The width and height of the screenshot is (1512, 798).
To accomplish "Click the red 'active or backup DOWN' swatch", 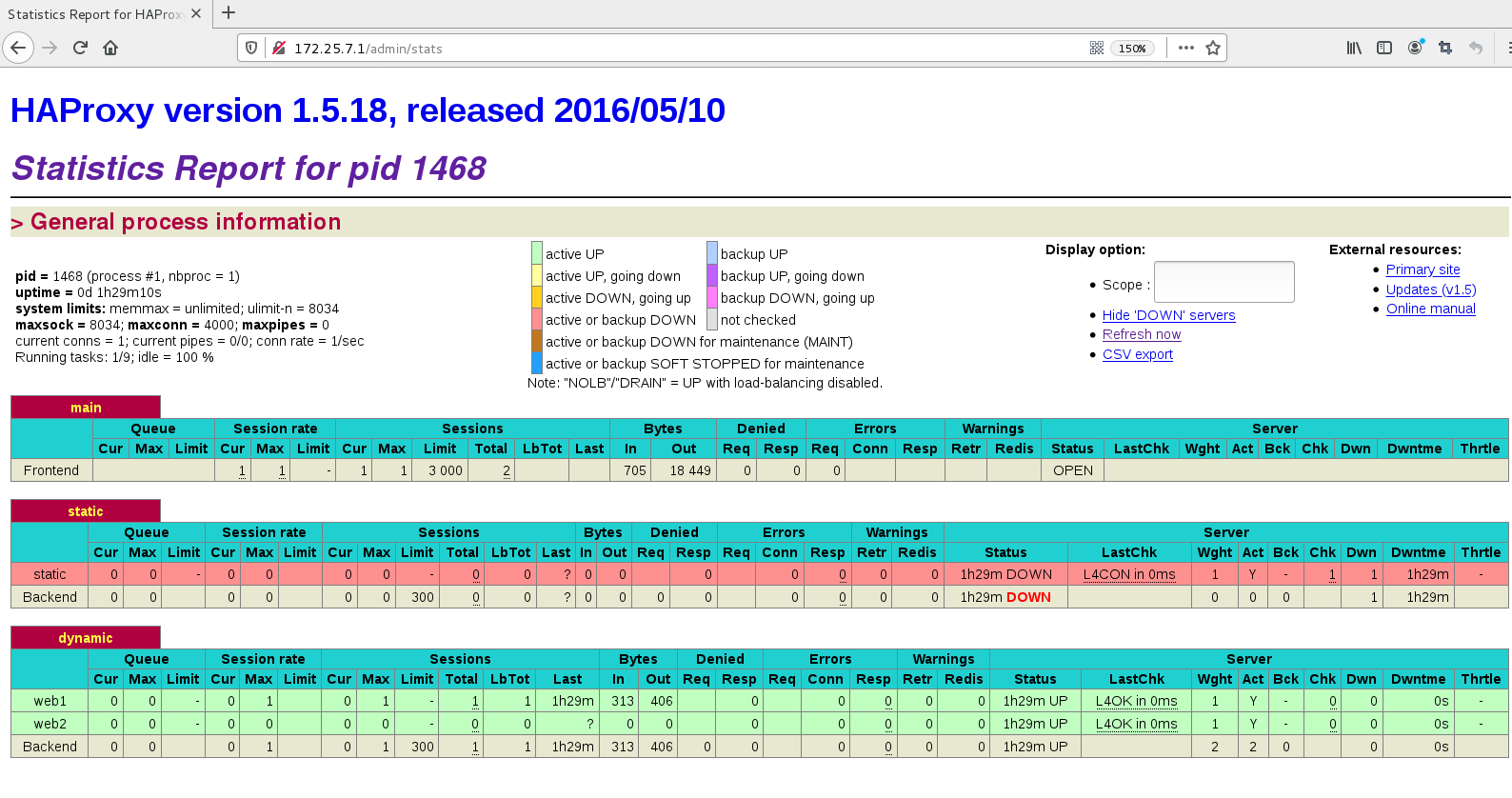I will coord(537,319).
